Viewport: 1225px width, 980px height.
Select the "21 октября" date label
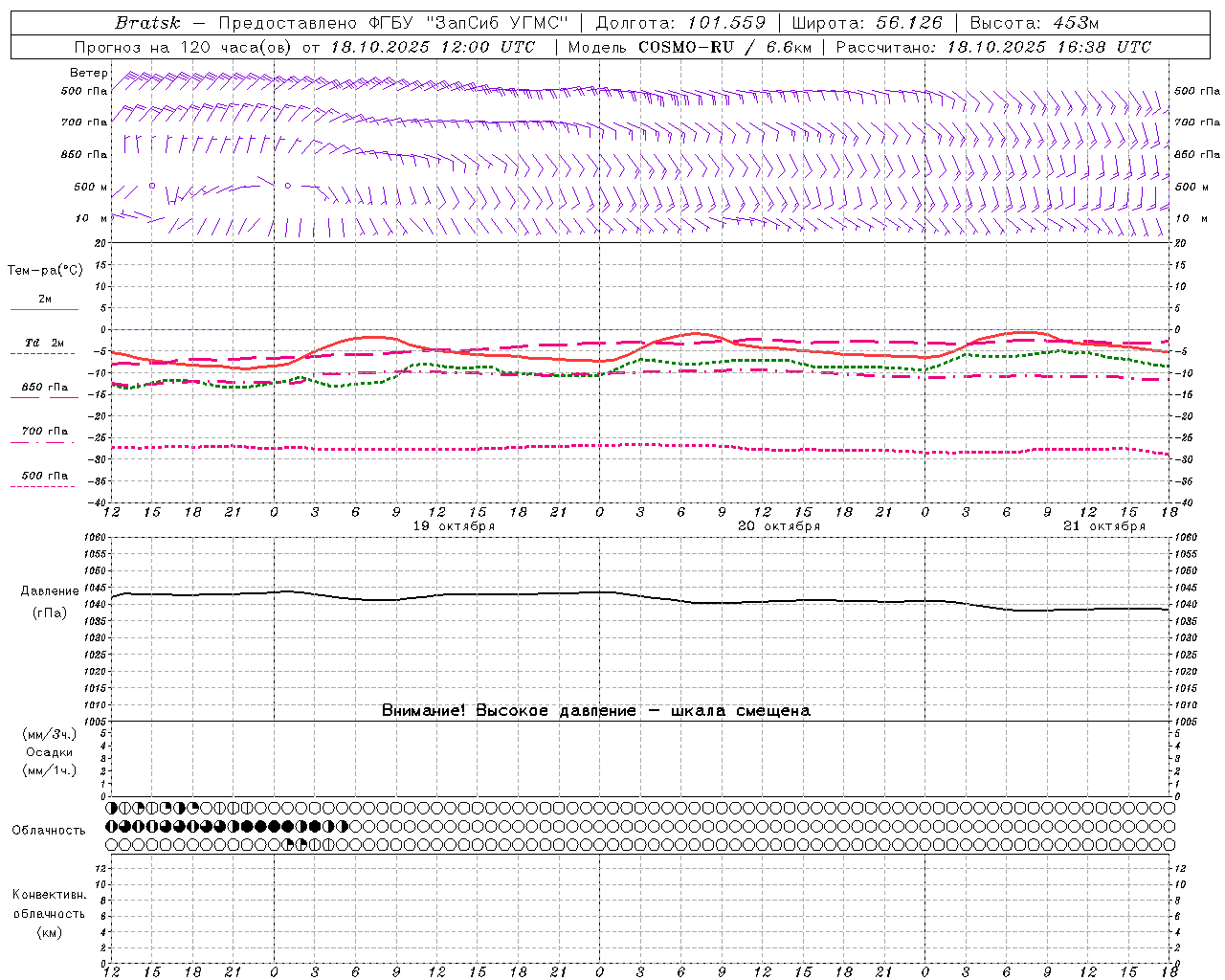[x=1104, y=526]
